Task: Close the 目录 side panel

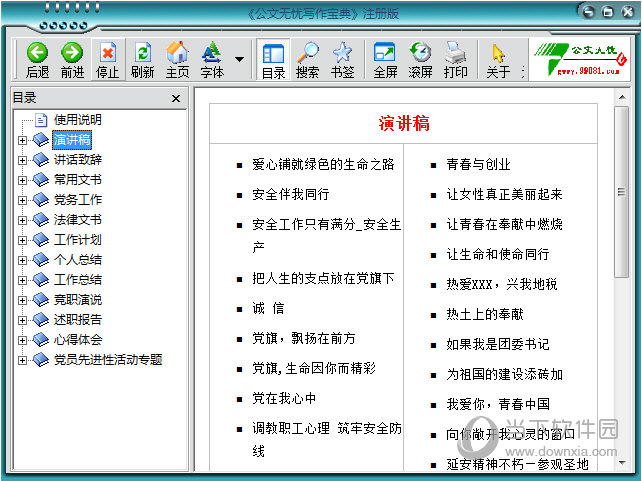Action: pyautogui.click(x=176, y=98)
